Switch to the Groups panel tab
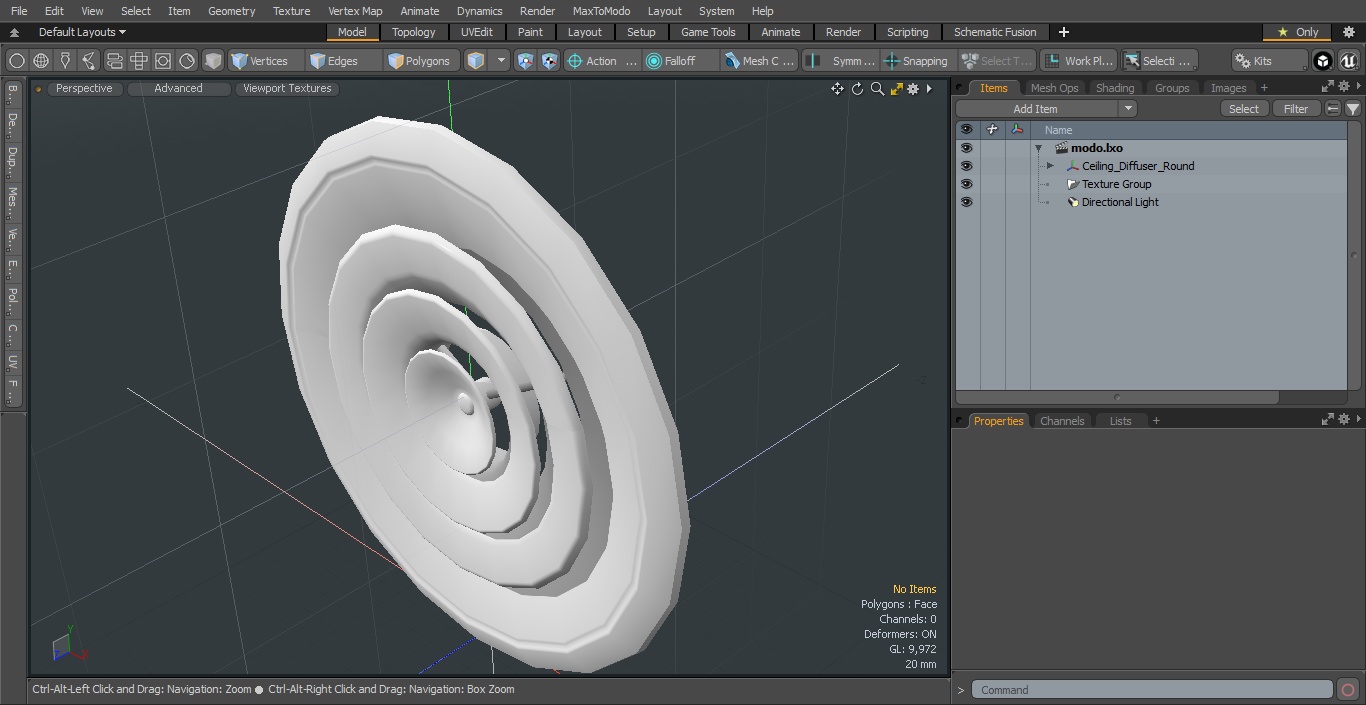This screenshot has width=1366, height=705. tap(1172, 88)
